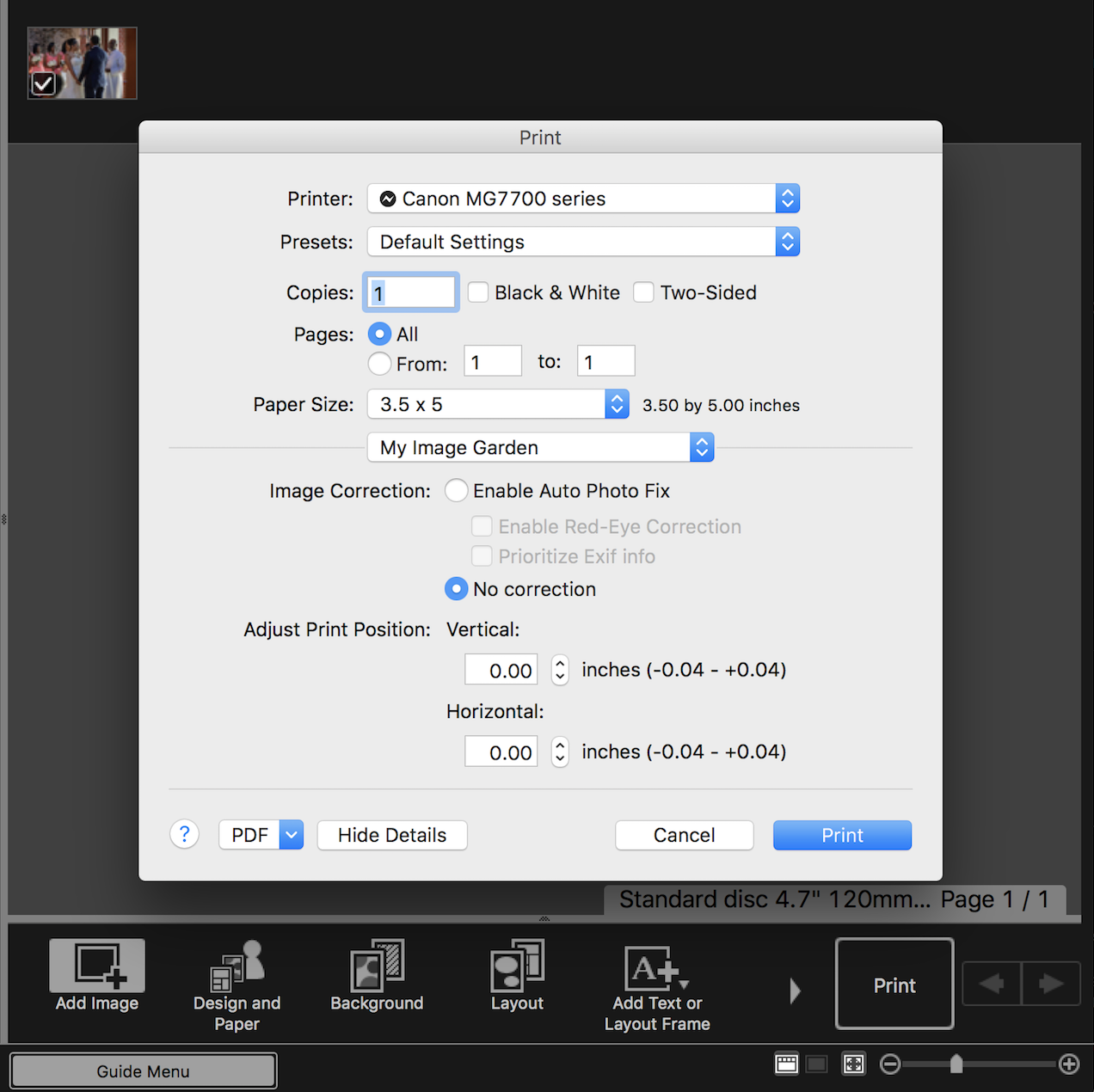Click Add Text or Layout Frame icon
1094x1092 pixels.
click(x=657, y=969)
